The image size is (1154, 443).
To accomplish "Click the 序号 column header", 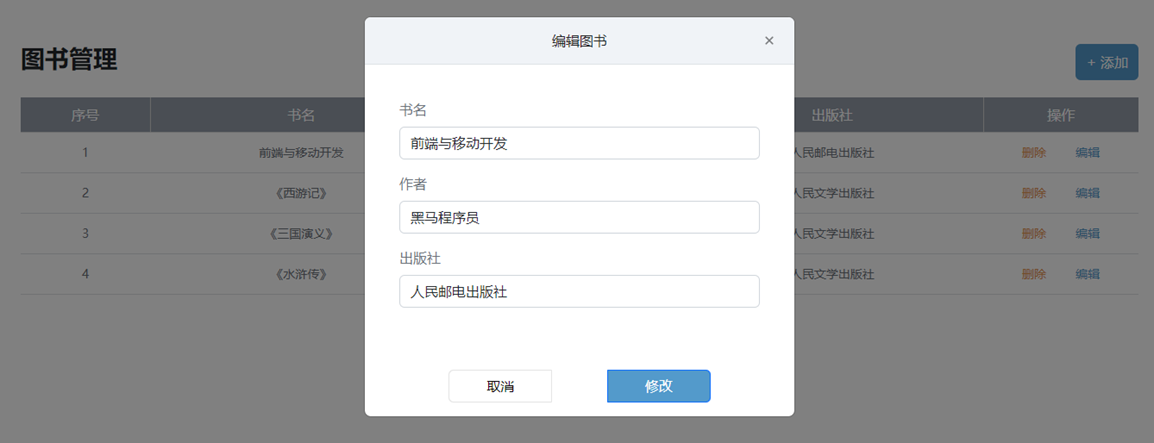I will pyautogui.click(x=85, y=115).
